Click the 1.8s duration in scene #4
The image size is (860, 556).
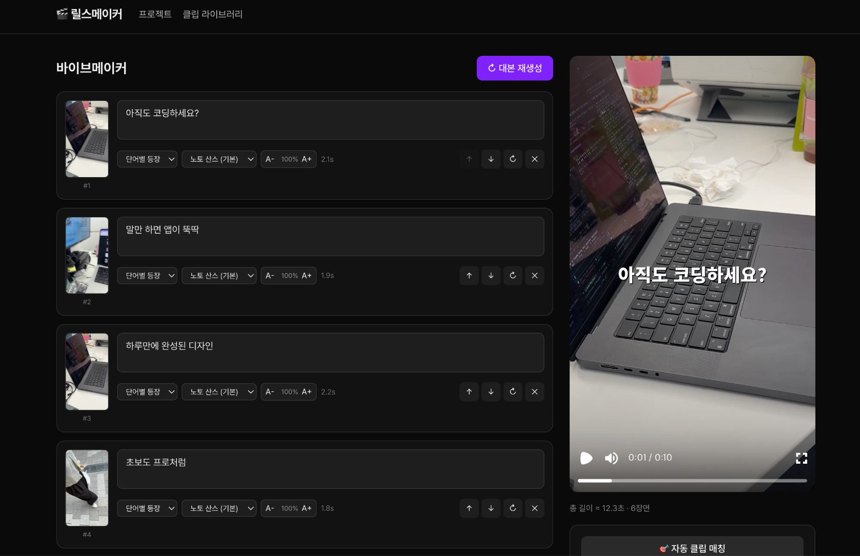coord(327,508)
